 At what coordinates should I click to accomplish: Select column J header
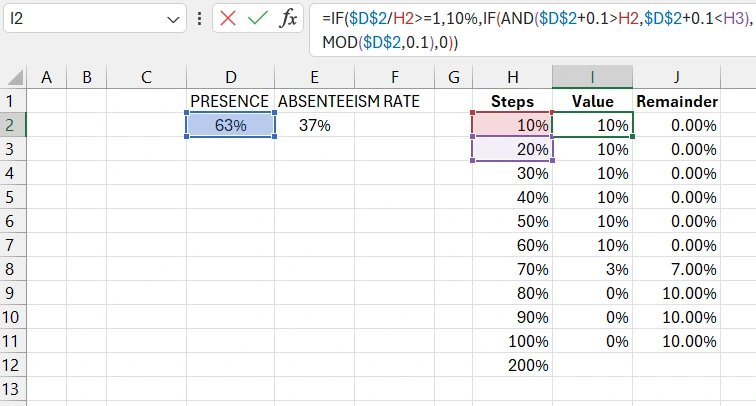point(676,77)
